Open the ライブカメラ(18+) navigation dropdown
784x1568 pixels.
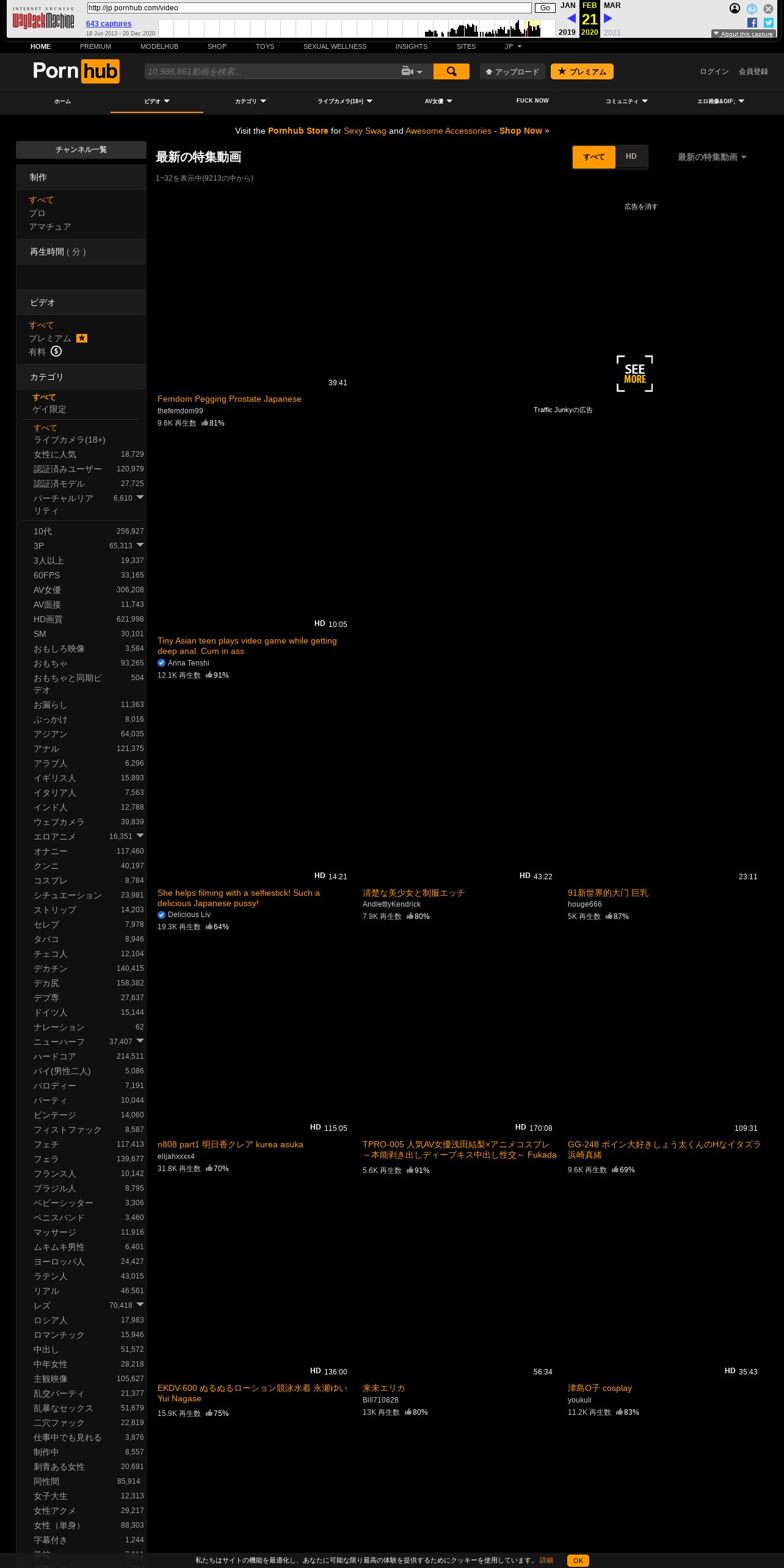point(344,101)
